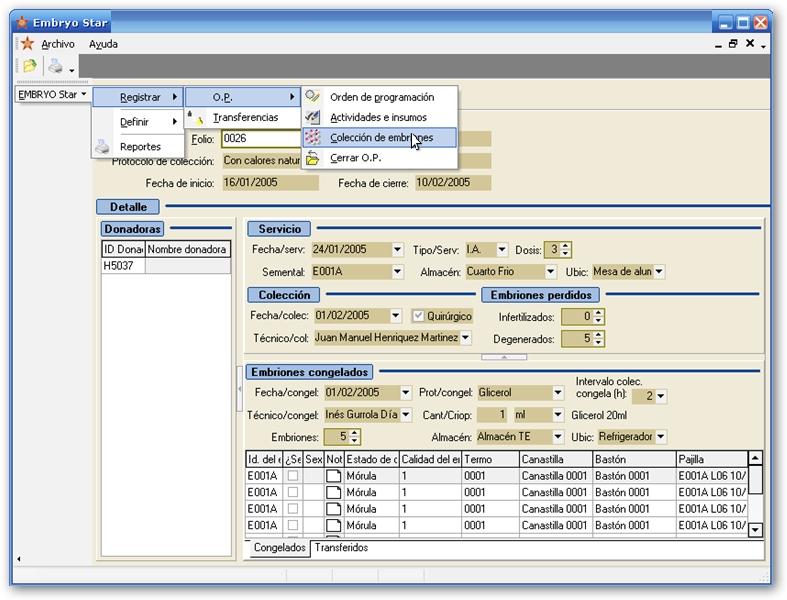The image size is (787, 600).
Task: Open the EMBRYO Star dropdown button
Action: coord(52,94)
